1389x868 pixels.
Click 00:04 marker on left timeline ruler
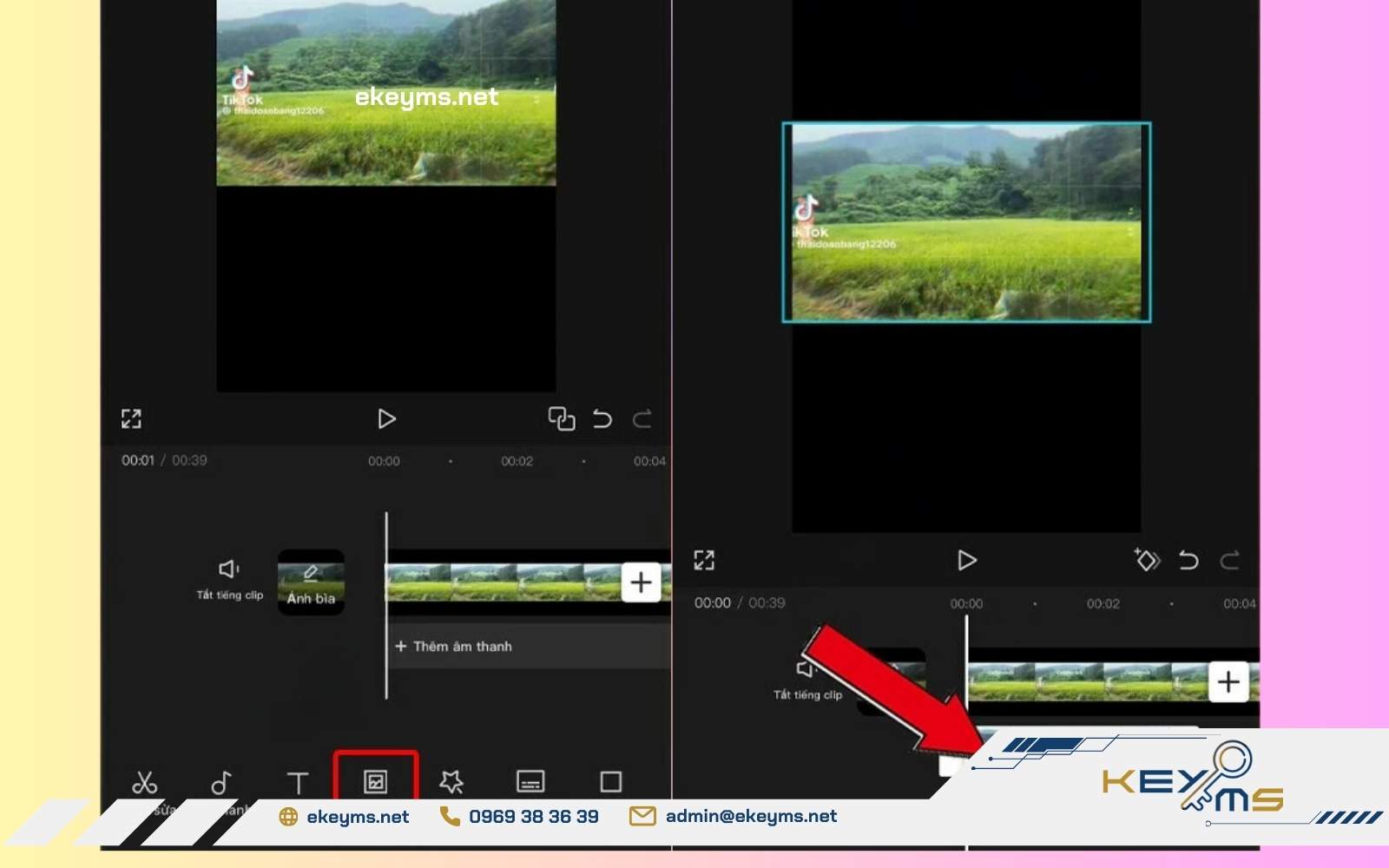coord(649,461)
